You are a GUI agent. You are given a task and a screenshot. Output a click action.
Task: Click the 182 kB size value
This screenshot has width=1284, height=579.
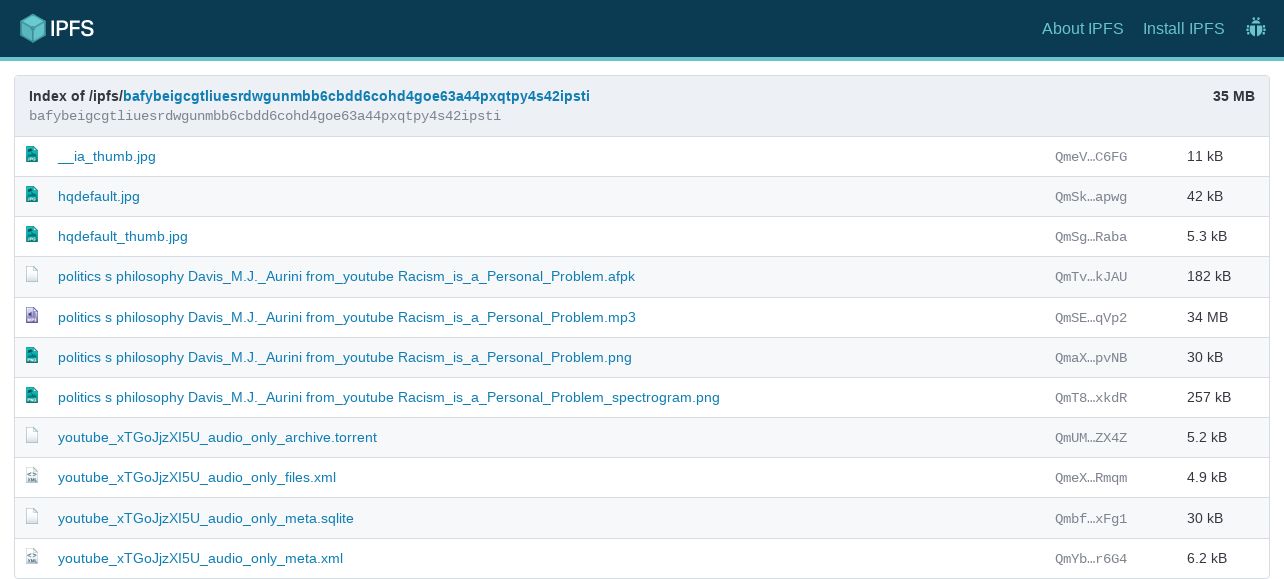[1209, 276]
